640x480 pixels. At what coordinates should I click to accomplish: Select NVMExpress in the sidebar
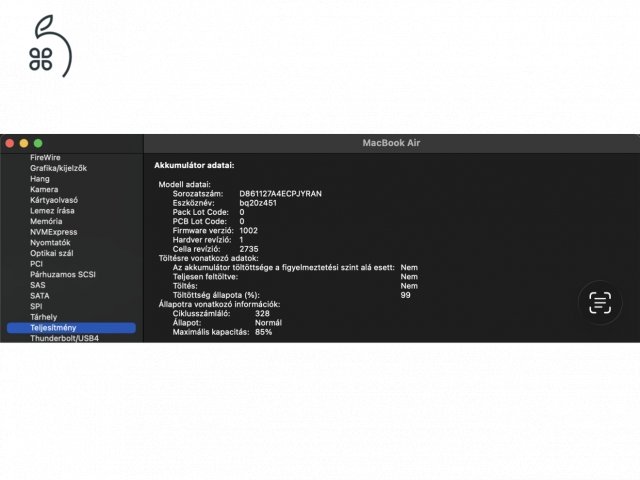click(53, 232)
